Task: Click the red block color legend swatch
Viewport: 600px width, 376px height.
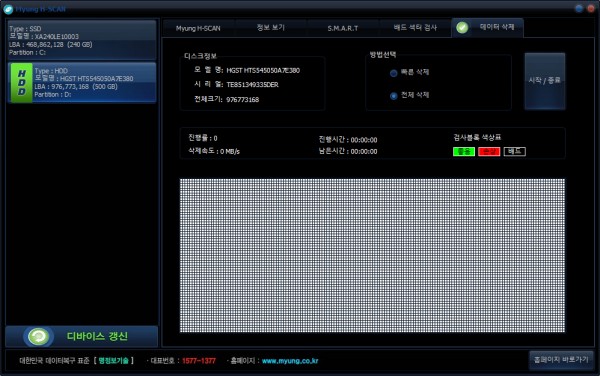Action: [489, 151]
